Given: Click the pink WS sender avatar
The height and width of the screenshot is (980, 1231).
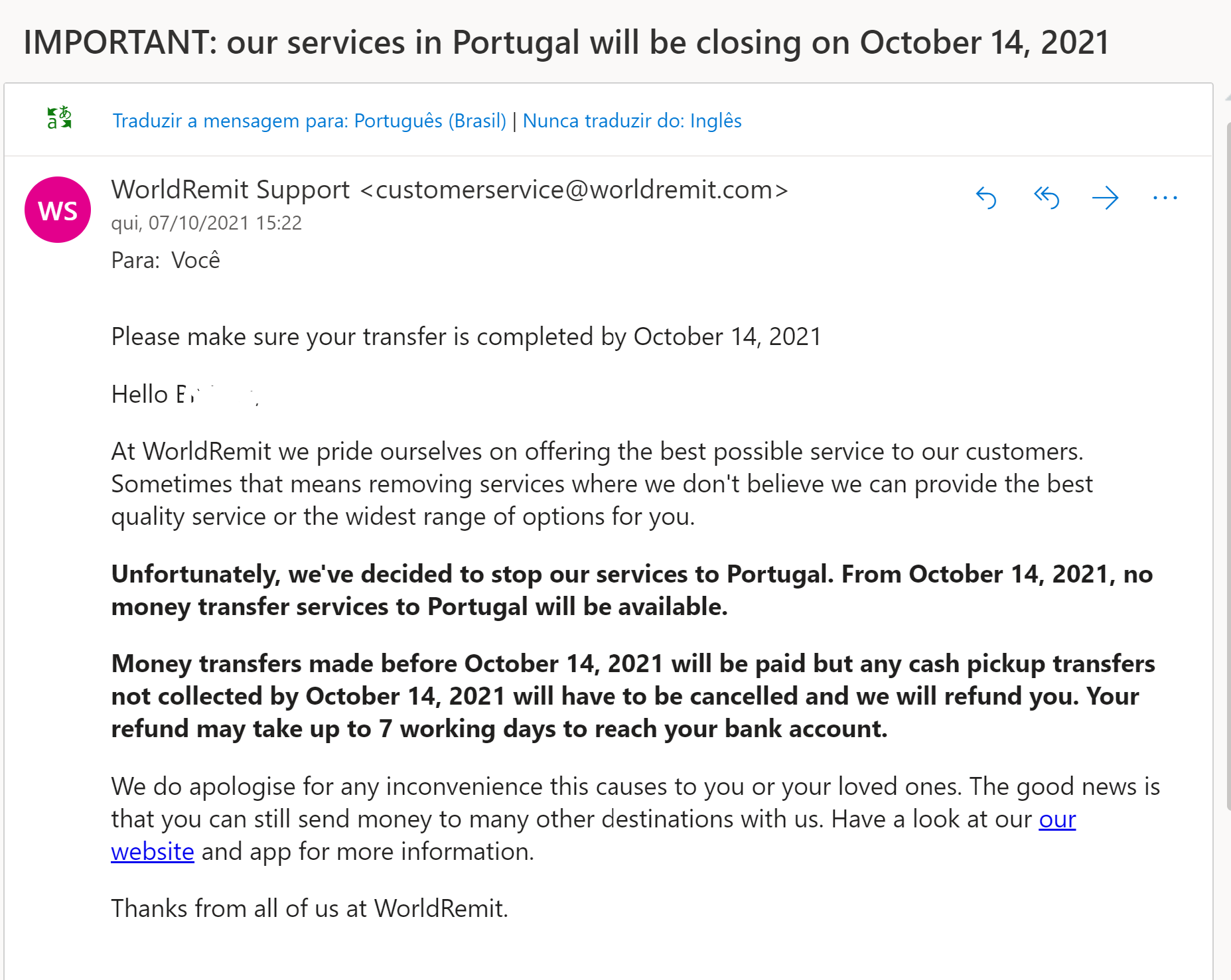Looking at the screenshot, I should (x=58, y=210).
